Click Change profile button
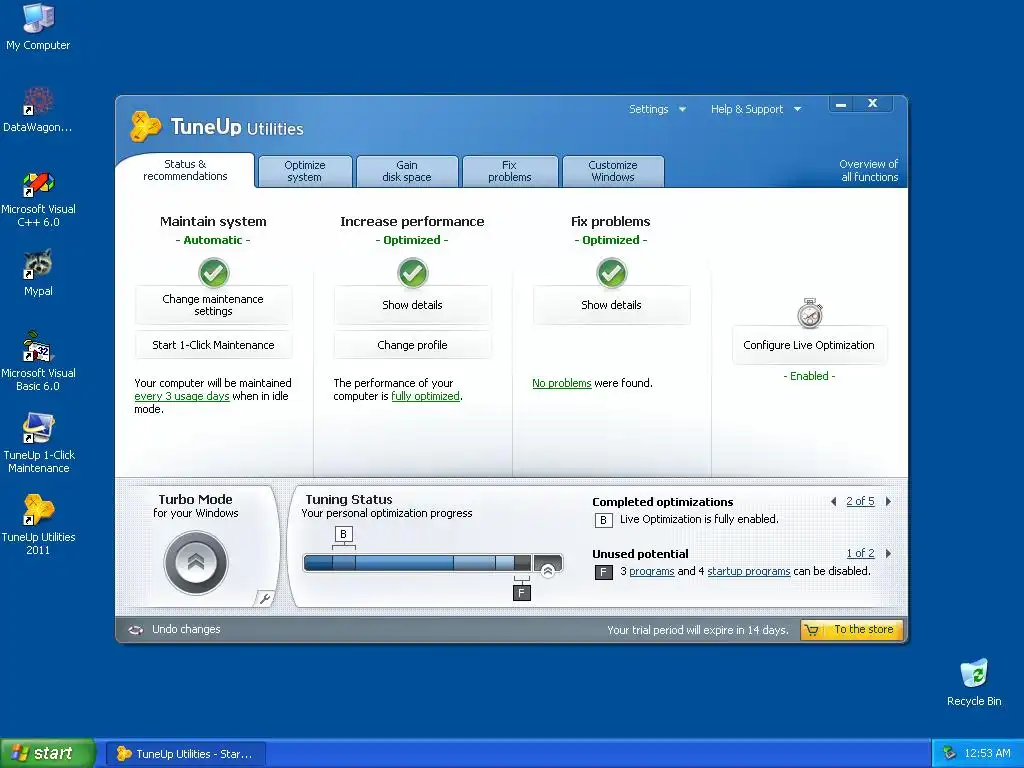The height and width of the screenshot is (768, 1024). pos(413,345)
